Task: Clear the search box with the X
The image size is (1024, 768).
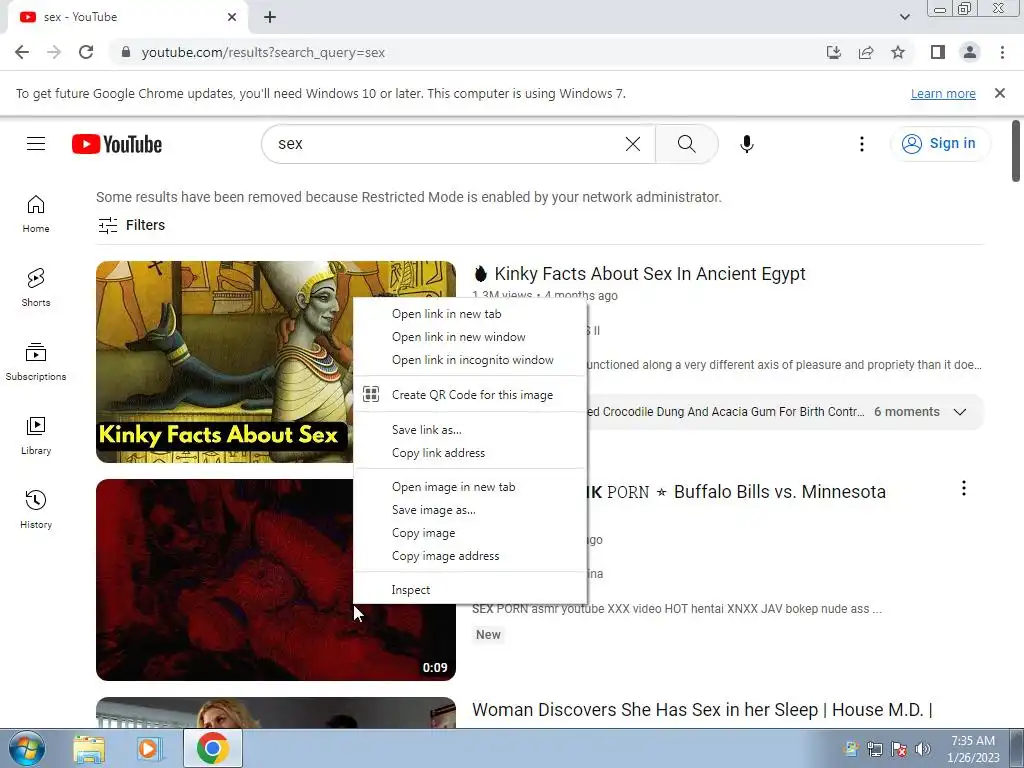Action: 633,144
